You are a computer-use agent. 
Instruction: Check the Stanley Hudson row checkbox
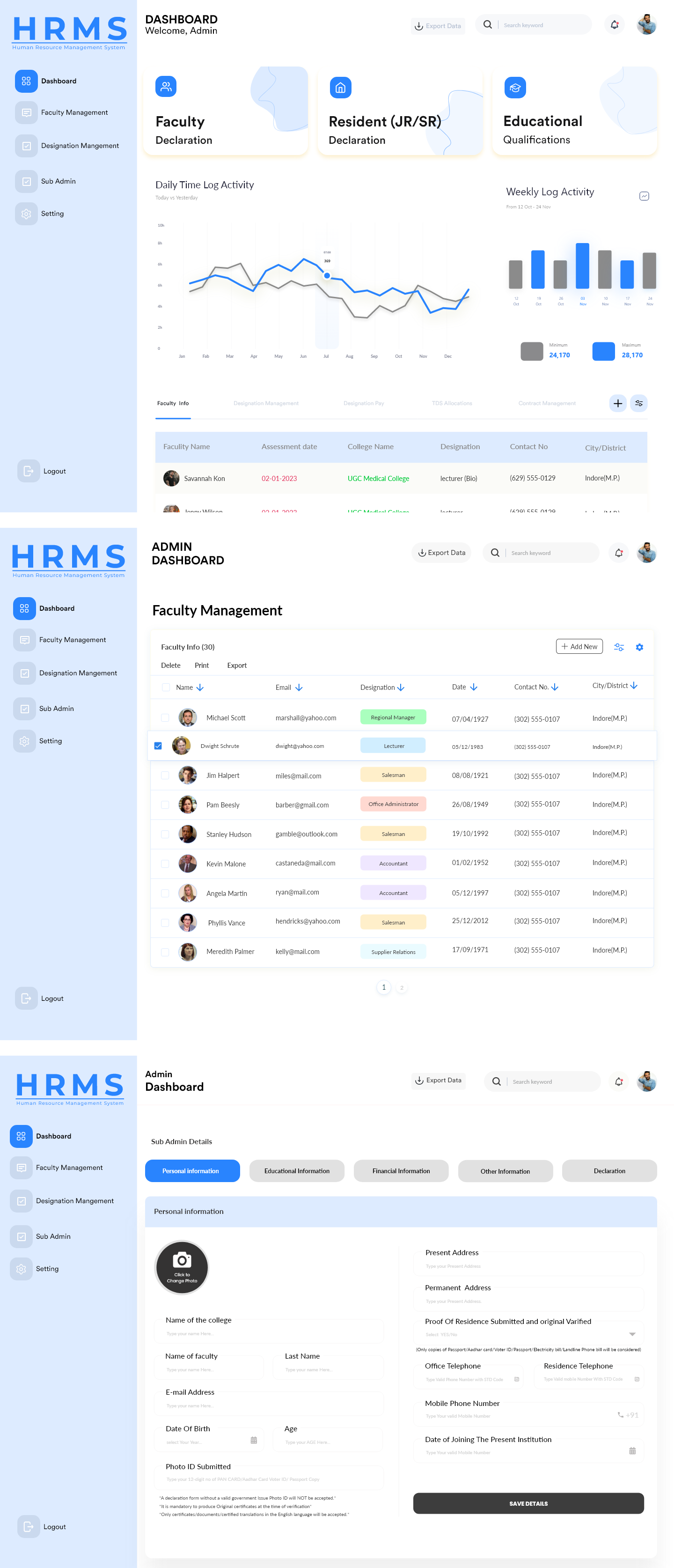[165, 834]
